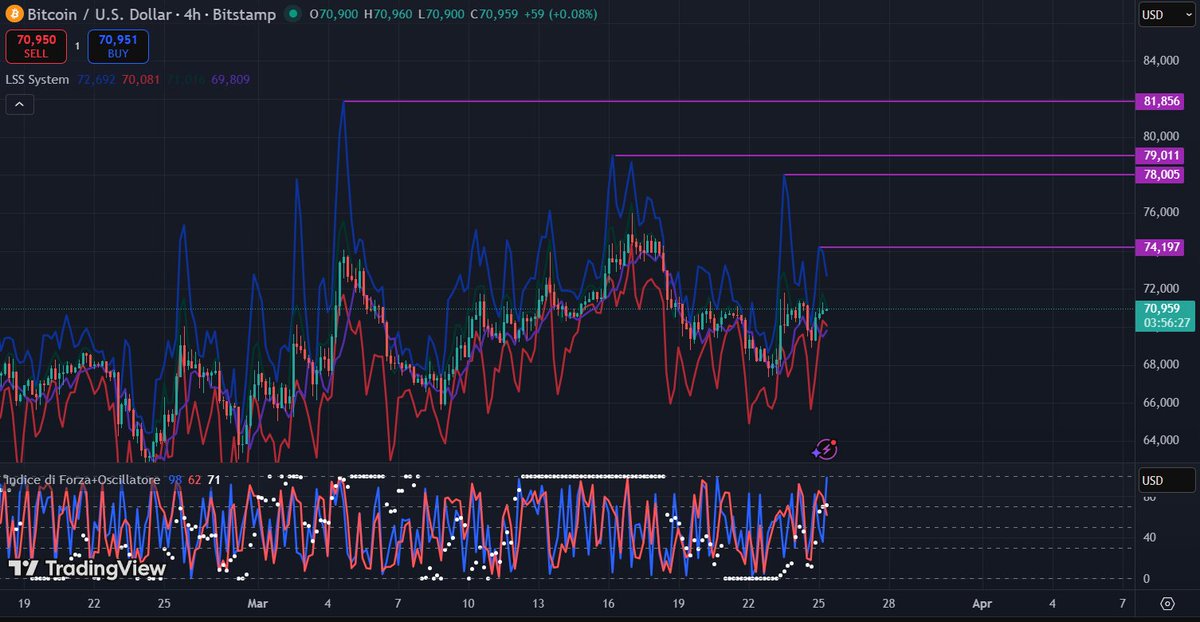
Task: Click the LSS value 69,809
Action: (230, 79)
